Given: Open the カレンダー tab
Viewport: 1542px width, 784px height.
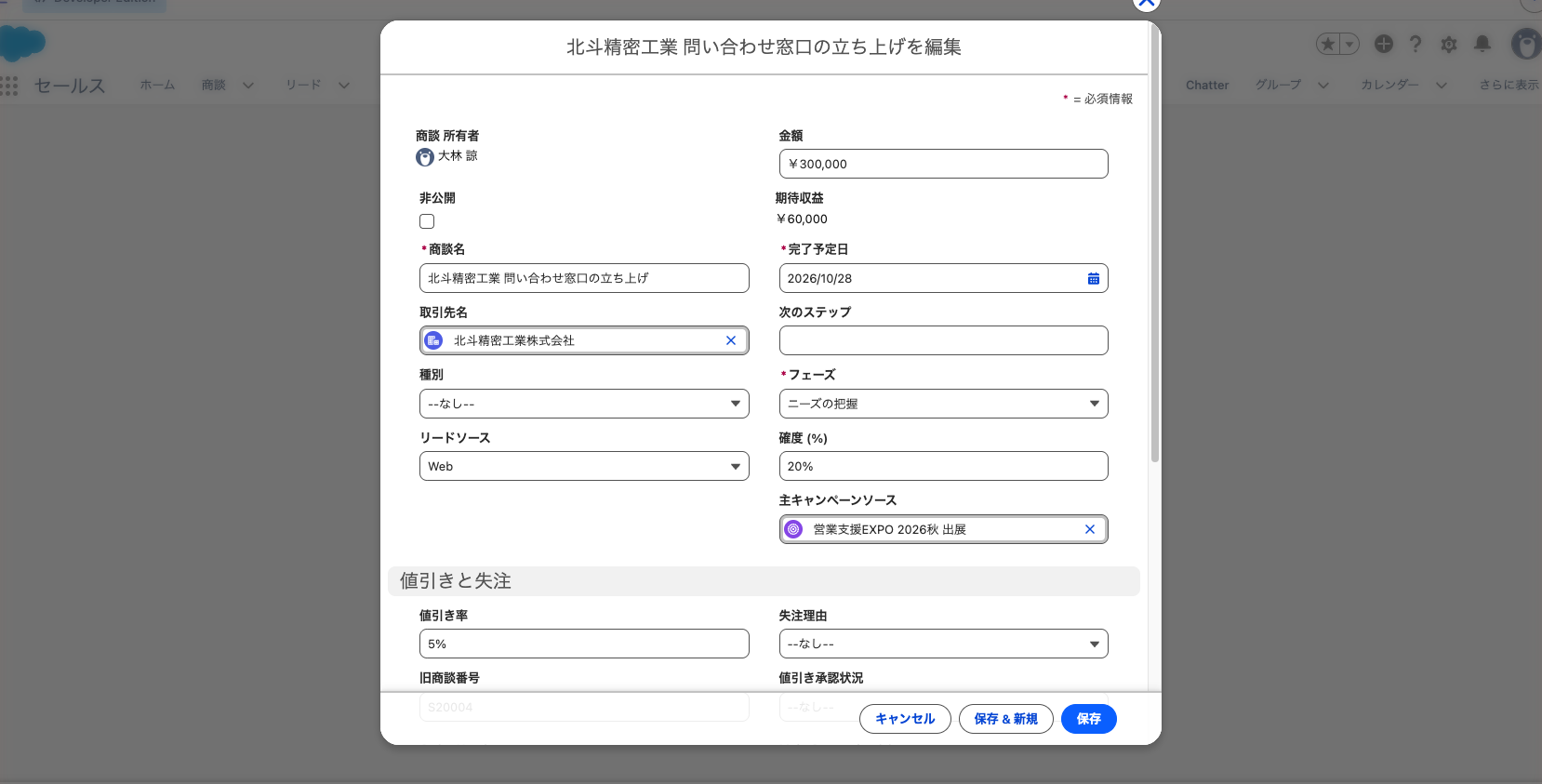Looking at the screenshot, I should point(1390,85).
